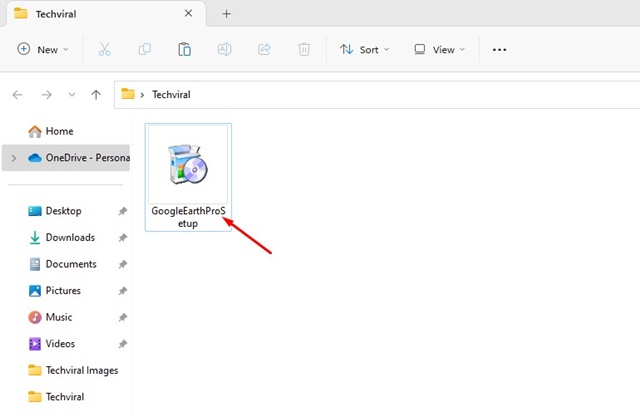Unpin Downloads using its pin icon

122,238
